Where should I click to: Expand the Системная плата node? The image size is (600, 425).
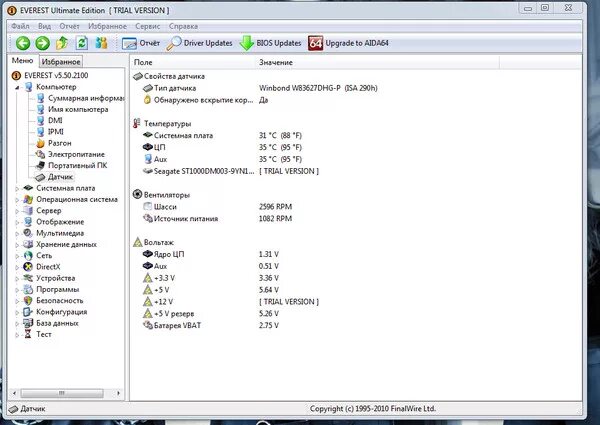(17, 189)
